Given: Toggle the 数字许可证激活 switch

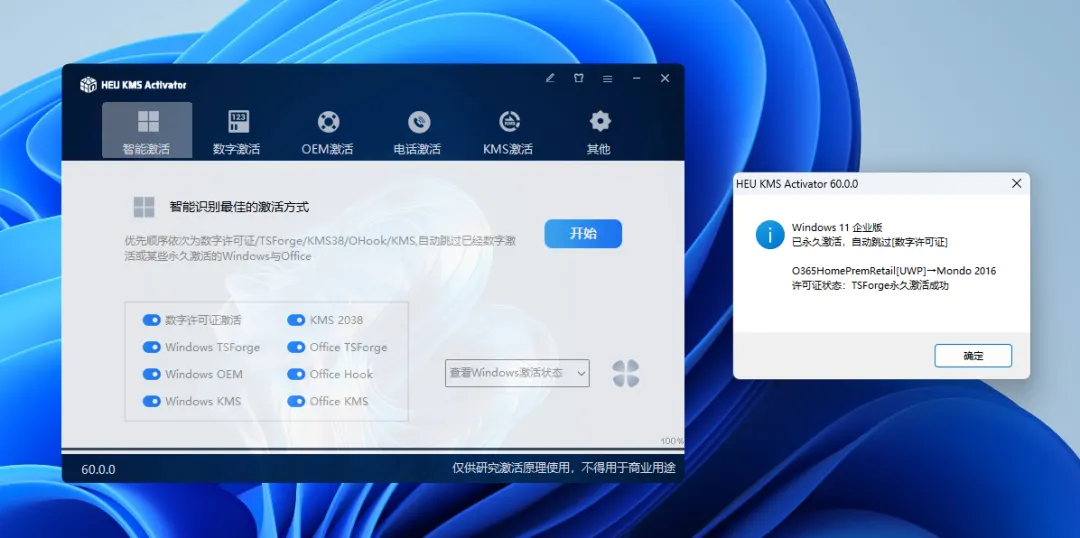Looking at the screenshot, I should 152,320.
